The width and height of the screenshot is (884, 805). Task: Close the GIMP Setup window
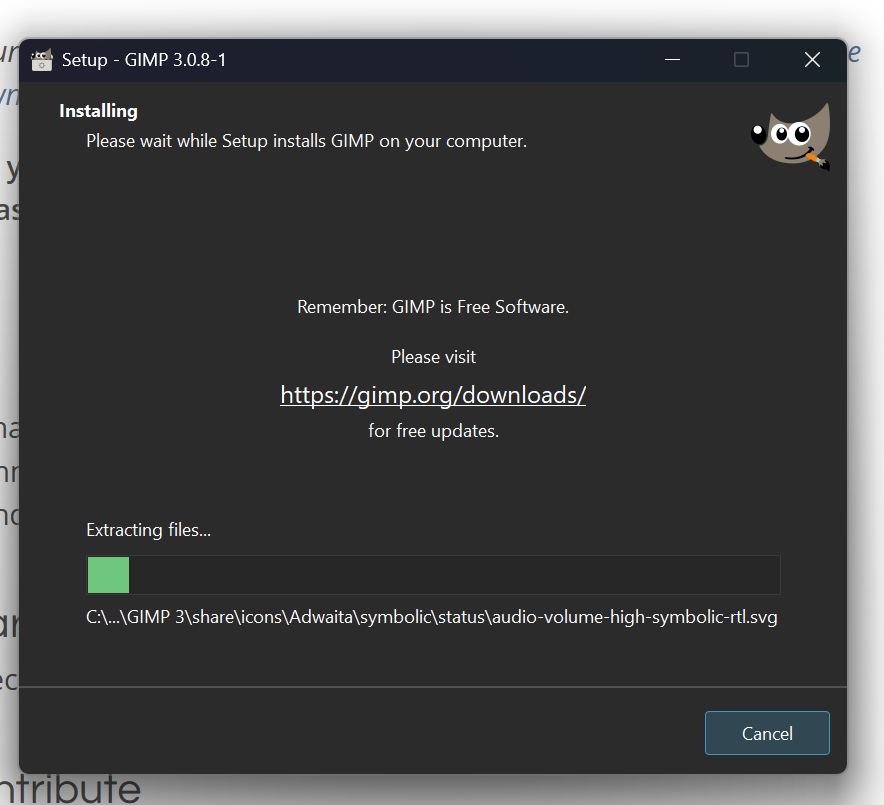click(812, 59)
